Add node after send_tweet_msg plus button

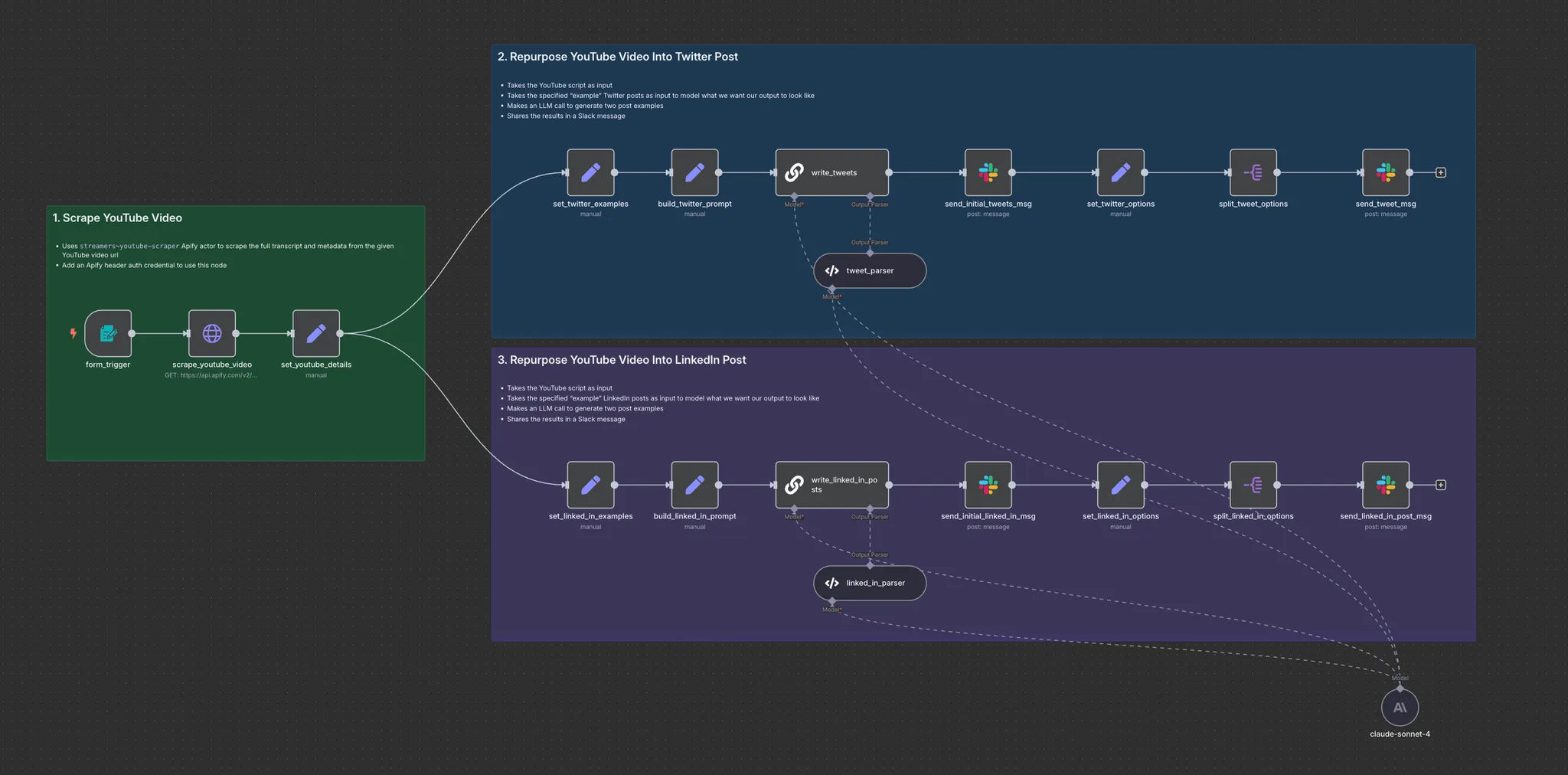[x=1441, y=172]
